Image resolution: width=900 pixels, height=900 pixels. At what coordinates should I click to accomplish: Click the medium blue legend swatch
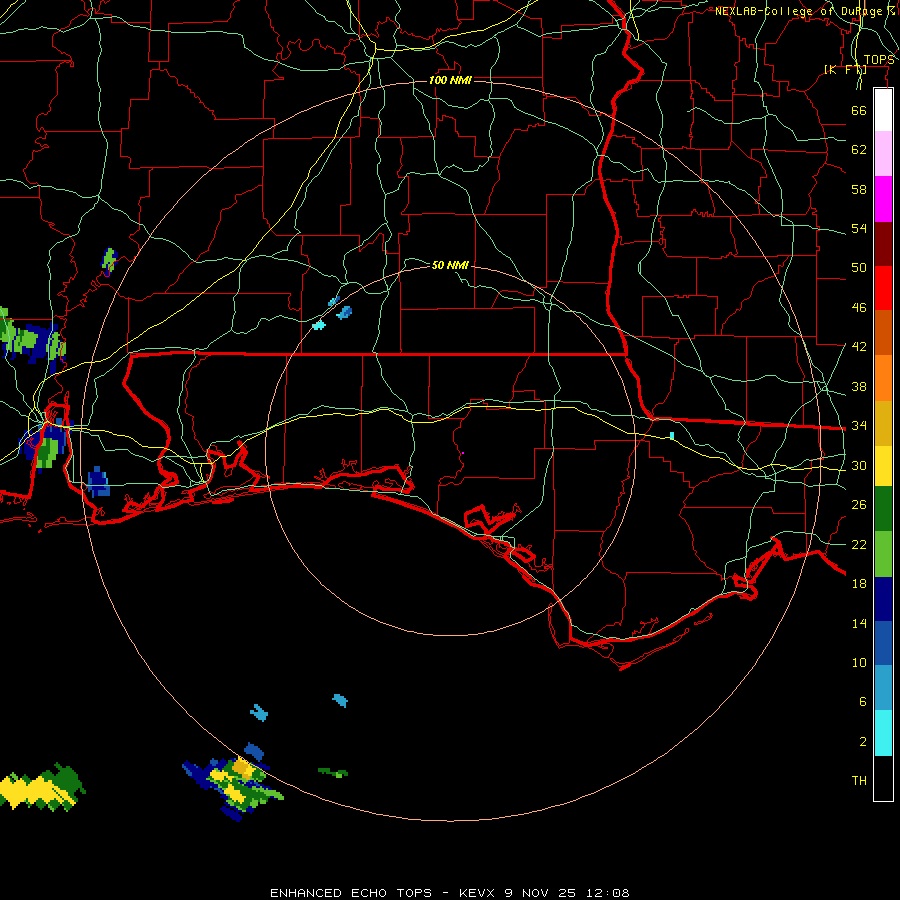[883, 643]
